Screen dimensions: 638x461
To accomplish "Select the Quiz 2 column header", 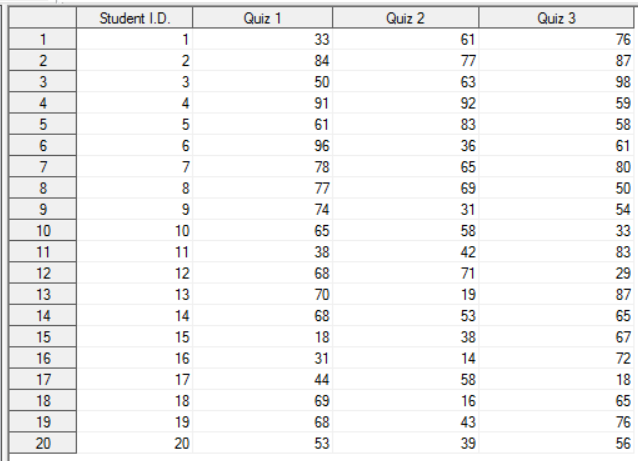I will [405, 18].
